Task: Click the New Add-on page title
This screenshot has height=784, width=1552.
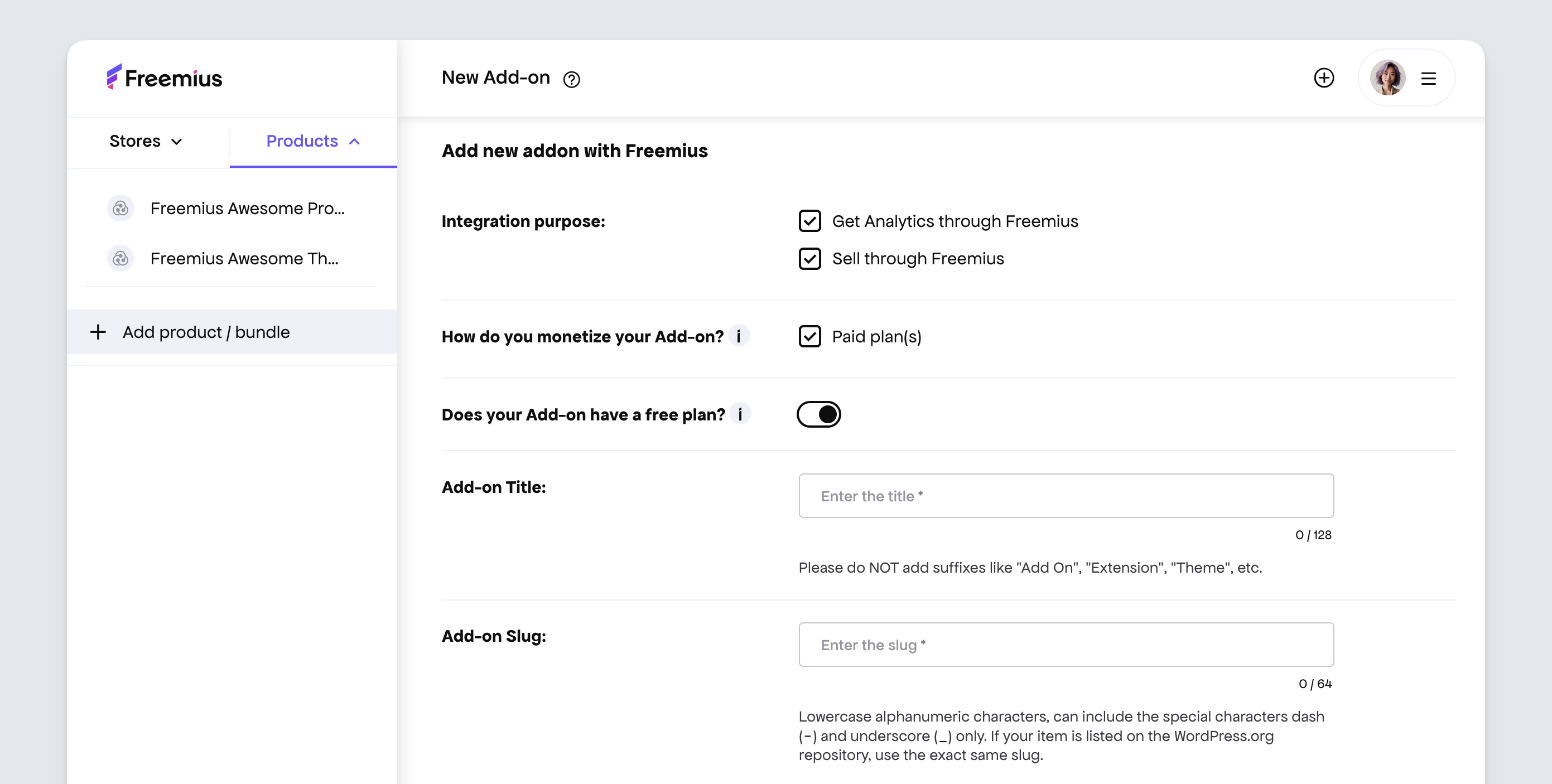Action: 495,78
